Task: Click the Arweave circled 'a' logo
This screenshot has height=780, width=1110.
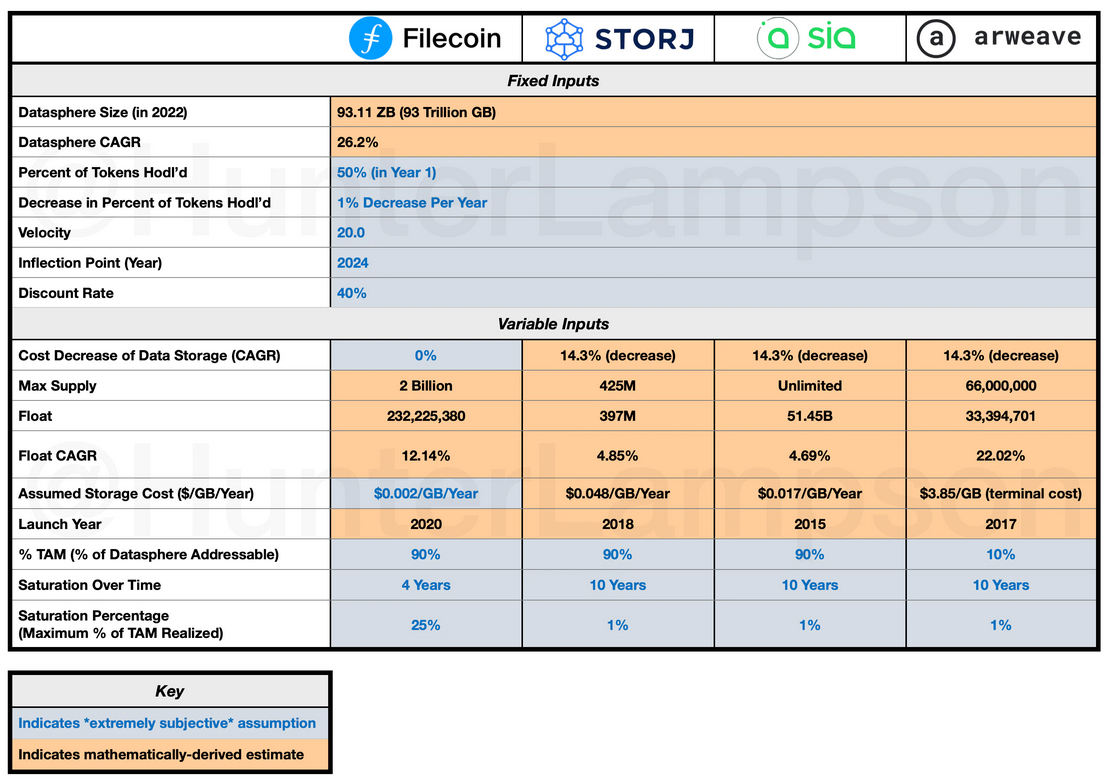Action: point(937,39)
